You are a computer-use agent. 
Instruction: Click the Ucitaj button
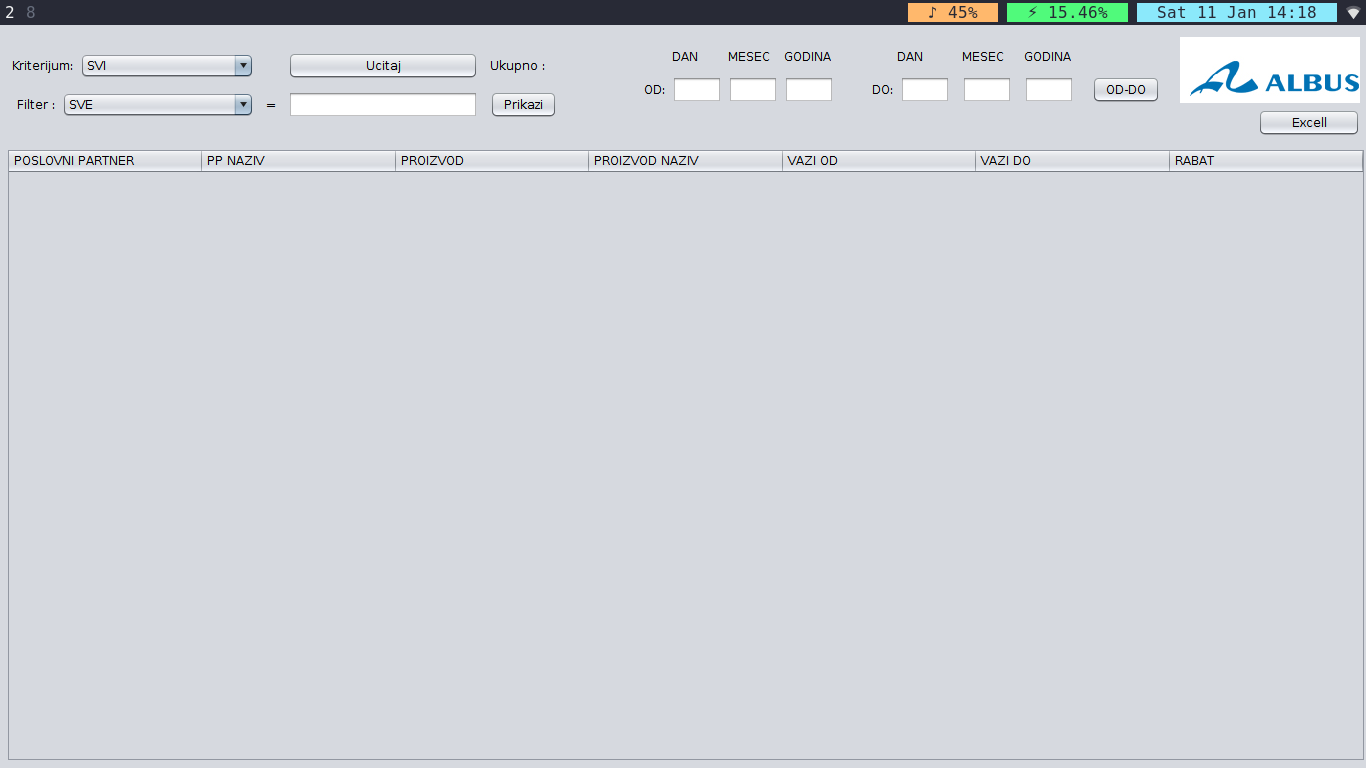tap(383, 66)
